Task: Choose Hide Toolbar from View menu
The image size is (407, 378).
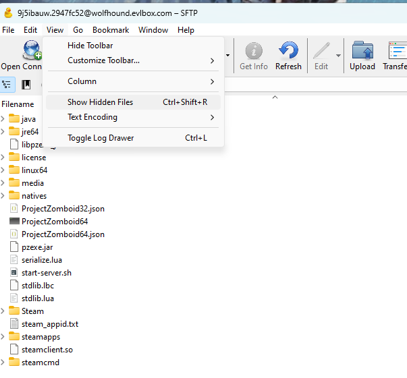Action: [x=133, y=45]
